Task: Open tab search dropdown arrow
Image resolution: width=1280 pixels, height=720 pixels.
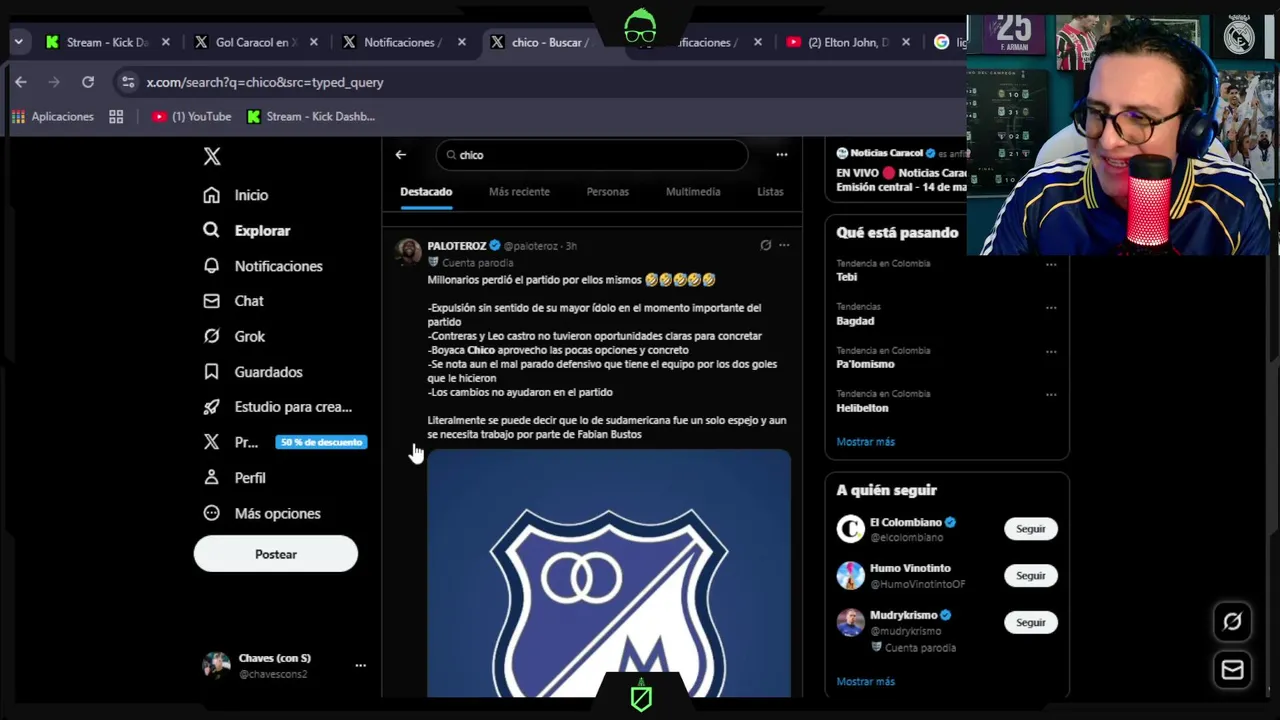Action: click(18, 42)
